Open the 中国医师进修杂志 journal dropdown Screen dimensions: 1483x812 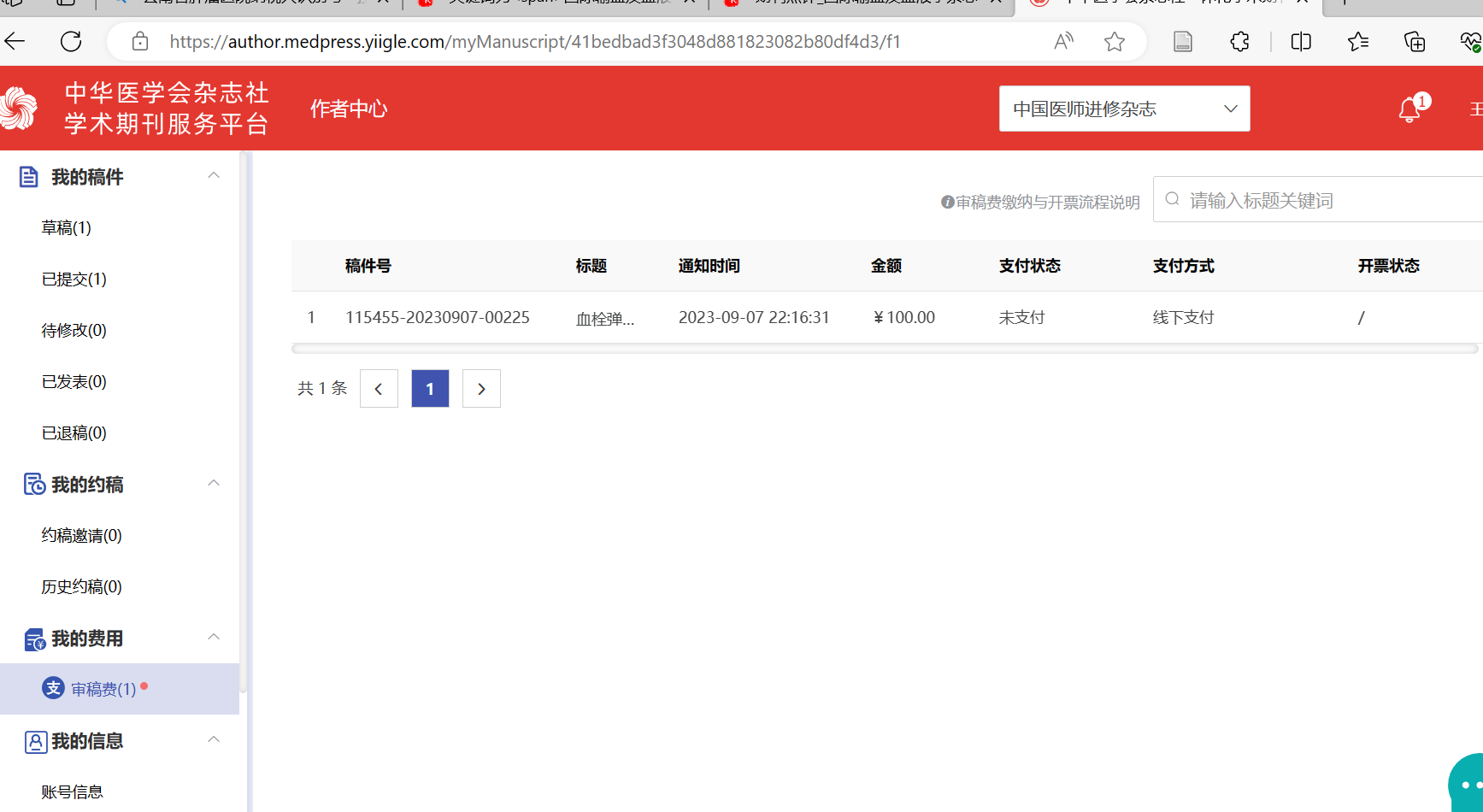pyautogui.click(x=1124, y=109)
